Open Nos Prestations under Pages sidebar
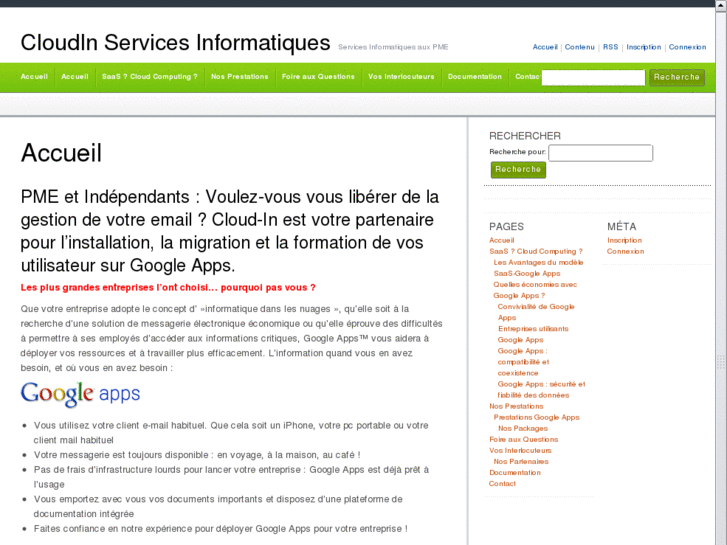Viewport: 727px width, 545px height. pos(516,406)
